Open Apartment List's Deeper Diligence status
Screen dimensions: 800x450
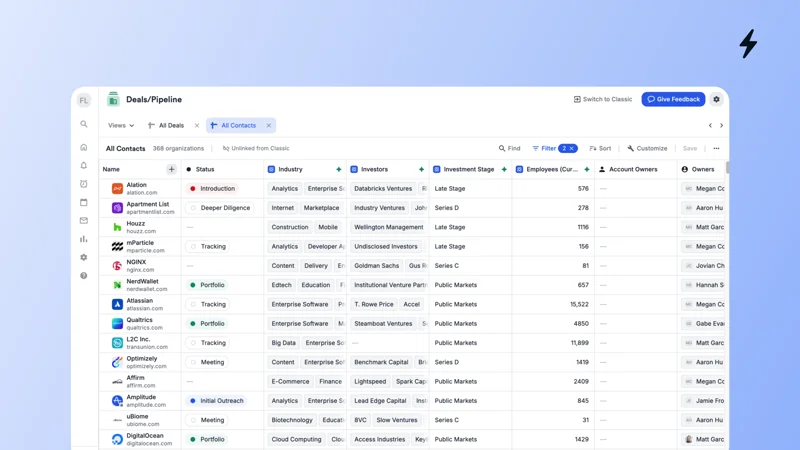tap(220, 208)
